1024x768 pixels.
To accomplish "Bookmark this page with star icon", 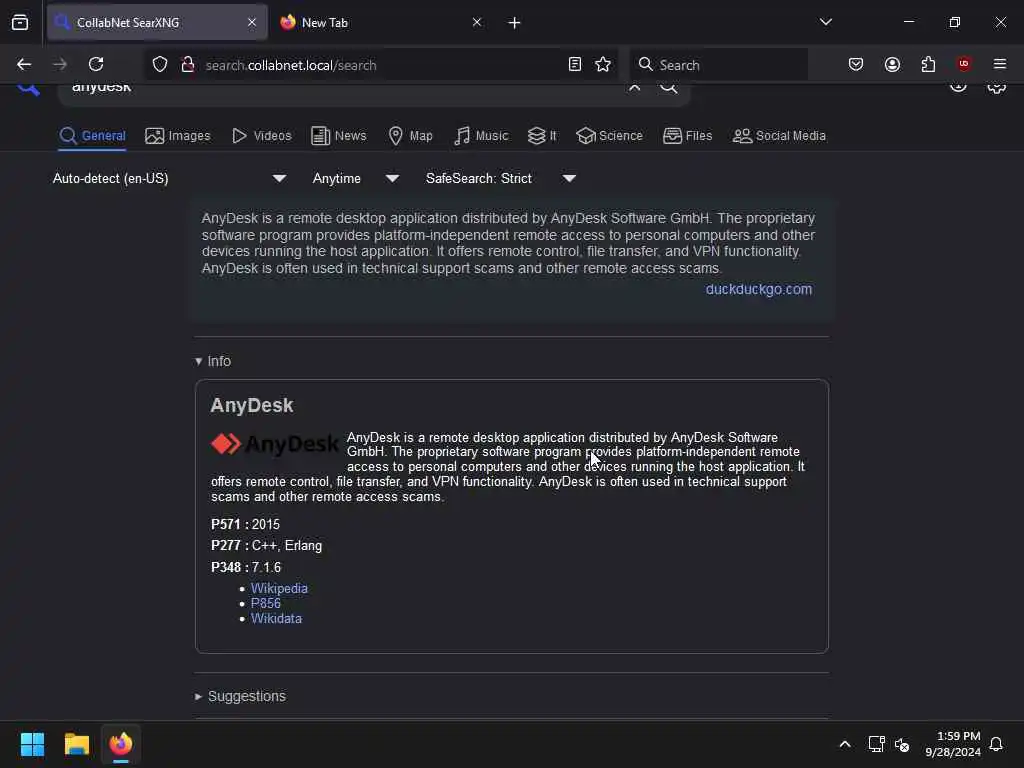I will pyautogui.click(x=603, y=64).
